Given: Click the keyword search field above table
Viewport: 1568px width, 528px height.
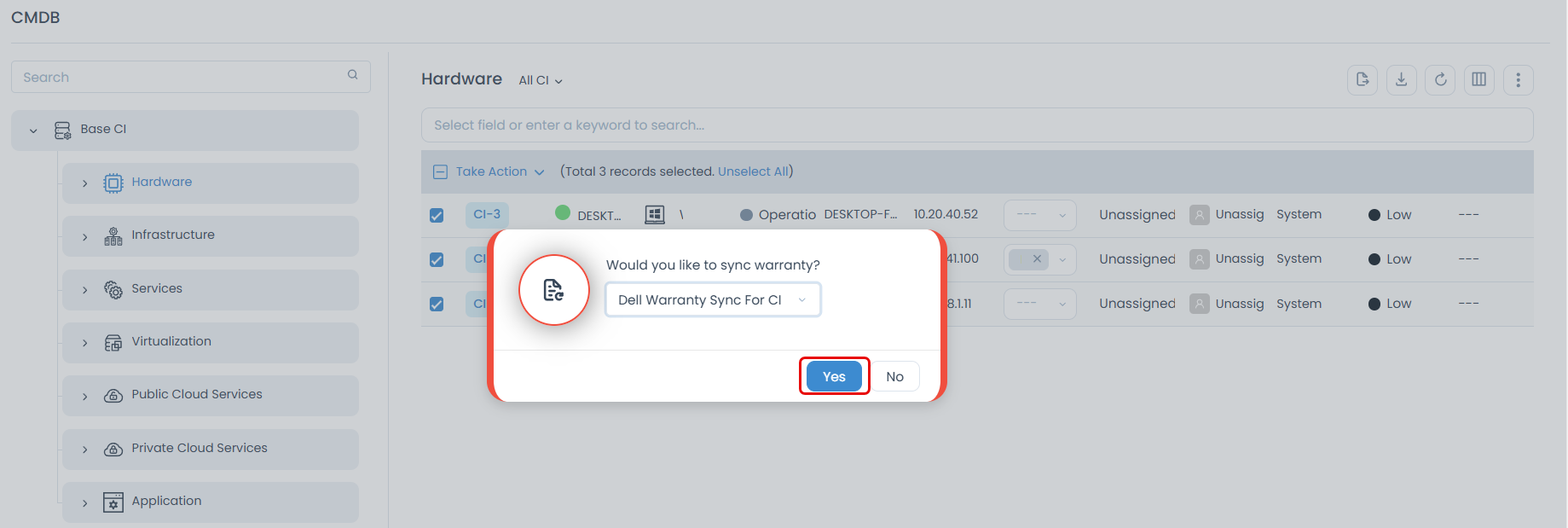Looking at the screenshot, I should click(976, 125).
